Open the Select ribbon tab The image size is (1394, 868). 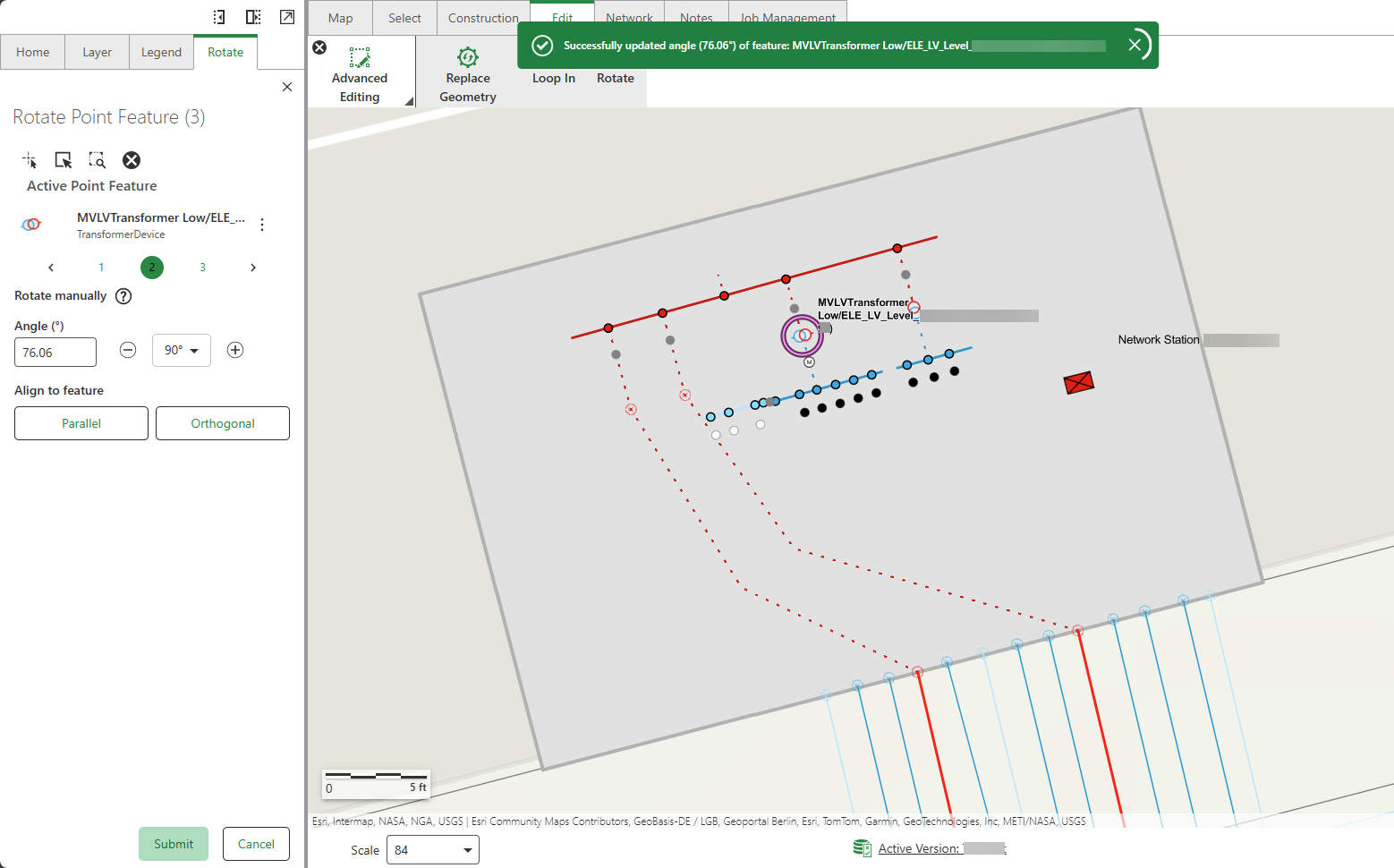pyautogui.click(x=404, y=18)
